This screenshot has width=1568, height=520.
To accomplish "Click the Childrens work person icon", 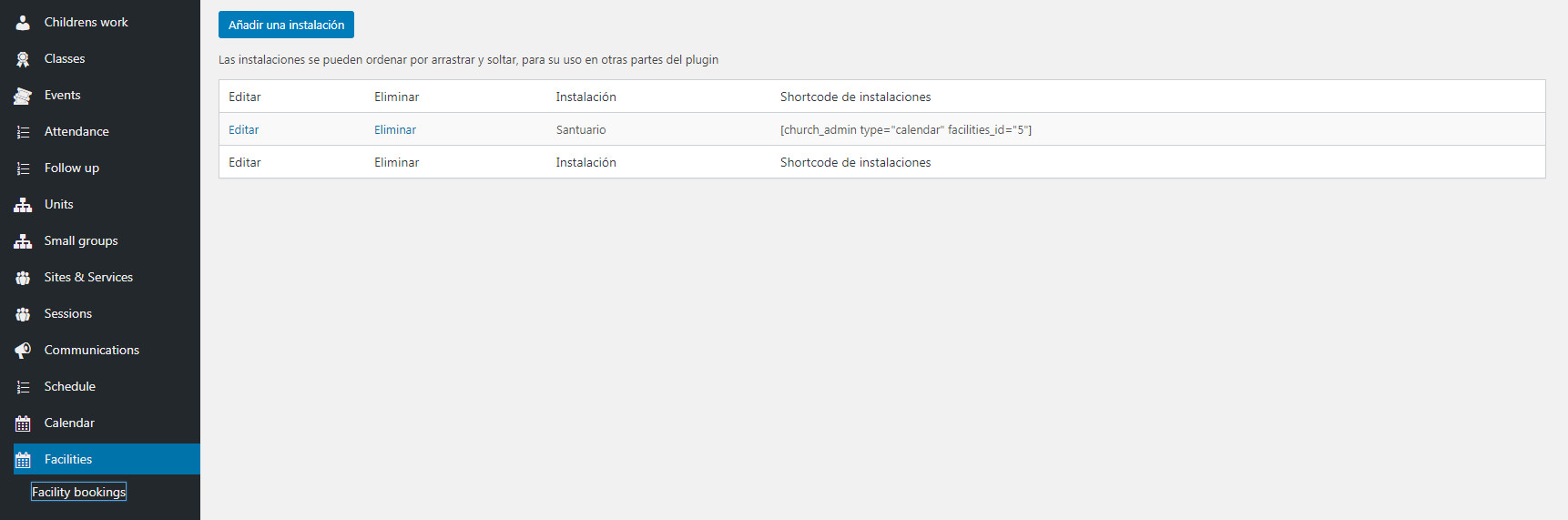I will [x=23, y=23].
